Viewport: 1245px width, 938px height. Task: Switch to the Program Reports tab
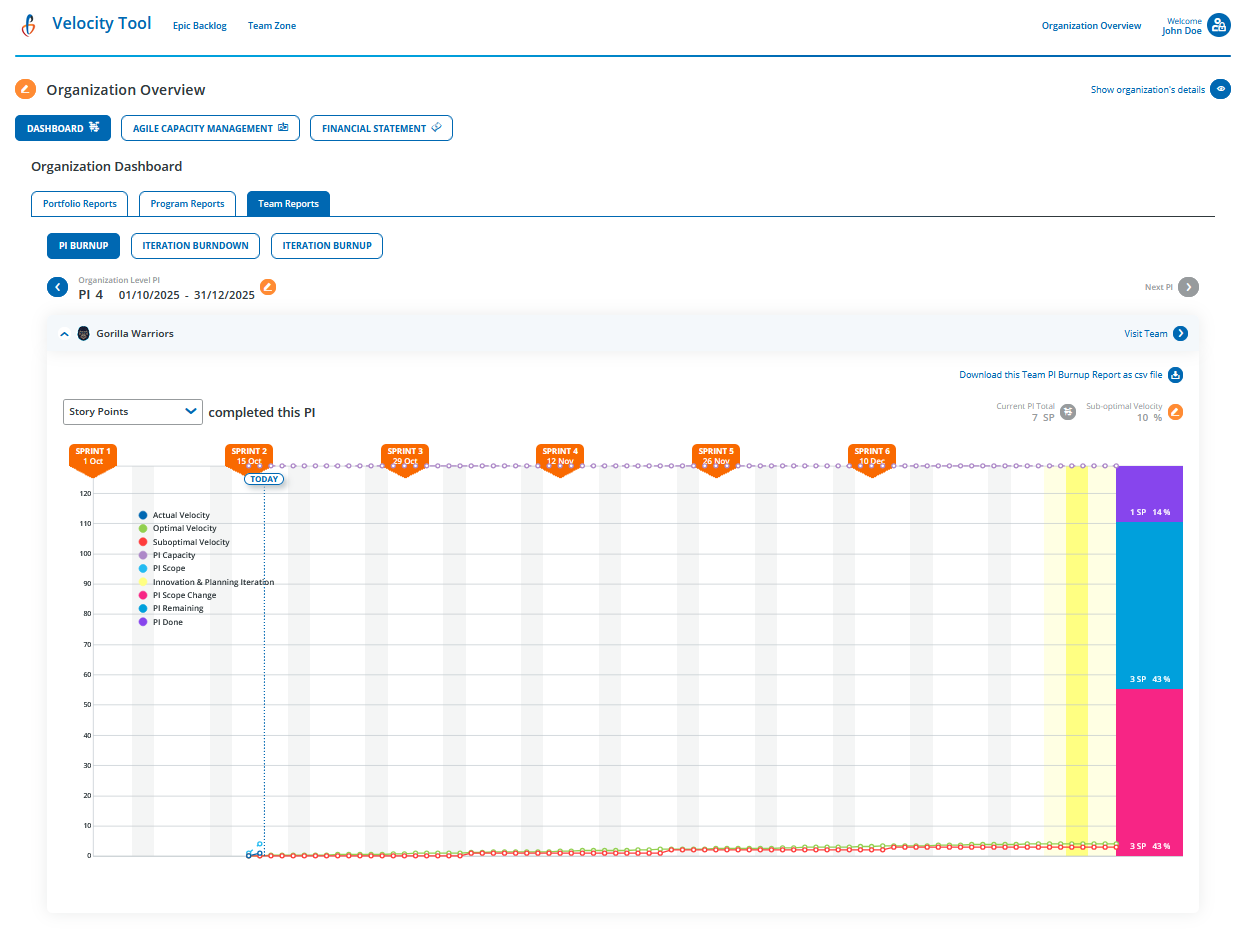pos(187,203)
